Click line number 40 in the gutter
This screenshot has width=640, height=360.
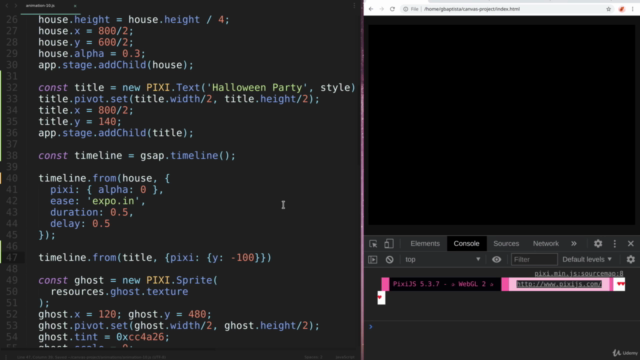12,178
